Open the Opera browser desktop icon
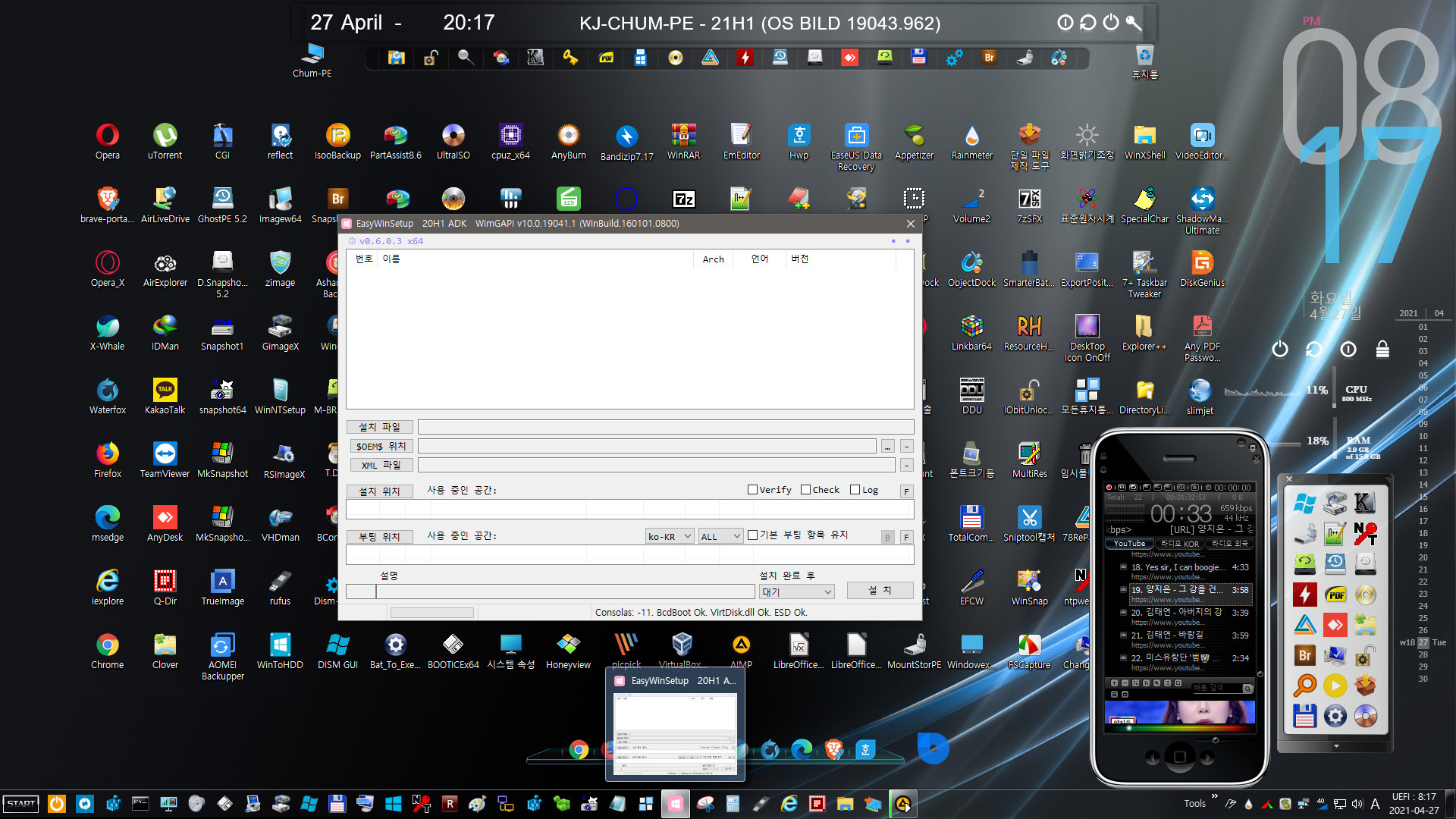The width and height of the screenshot is (1456, 819). coord(107,141)
